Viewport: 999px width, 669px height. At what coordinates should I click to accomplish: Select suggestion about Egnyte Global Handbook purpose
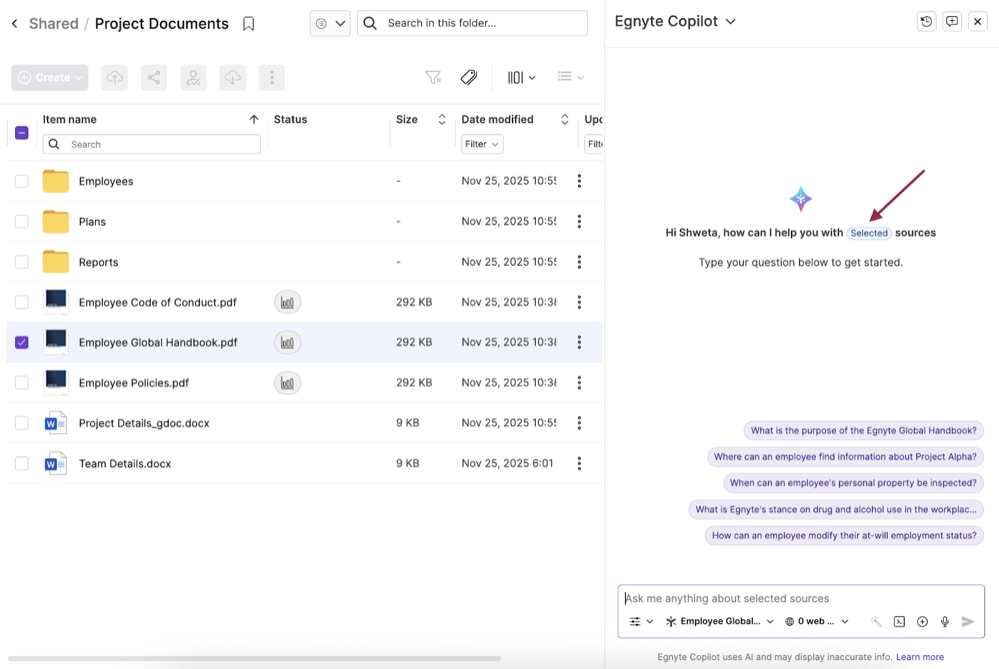[x=863, y=431]
